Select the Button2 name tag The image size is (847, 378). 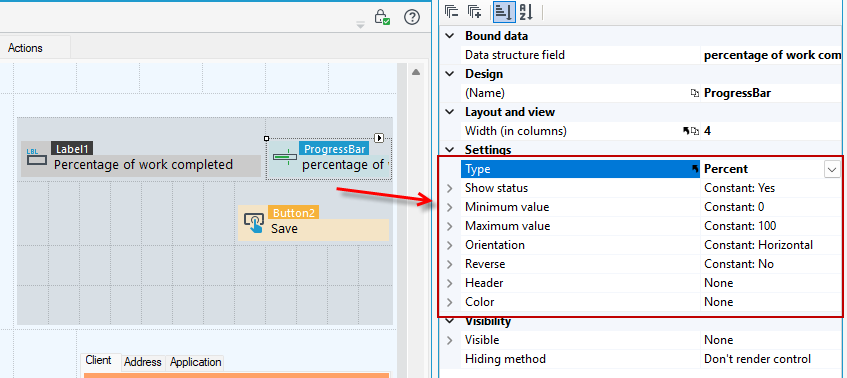pyautogui.click(x=293, y=213)
